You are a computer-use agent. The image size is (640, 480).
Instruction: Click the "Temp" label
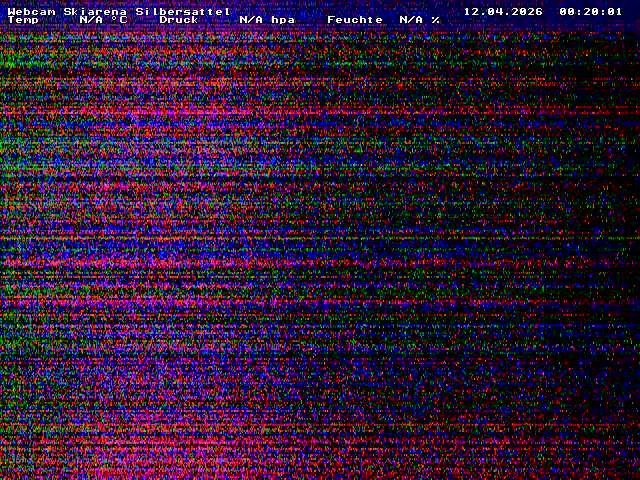[x=23, y=20]
